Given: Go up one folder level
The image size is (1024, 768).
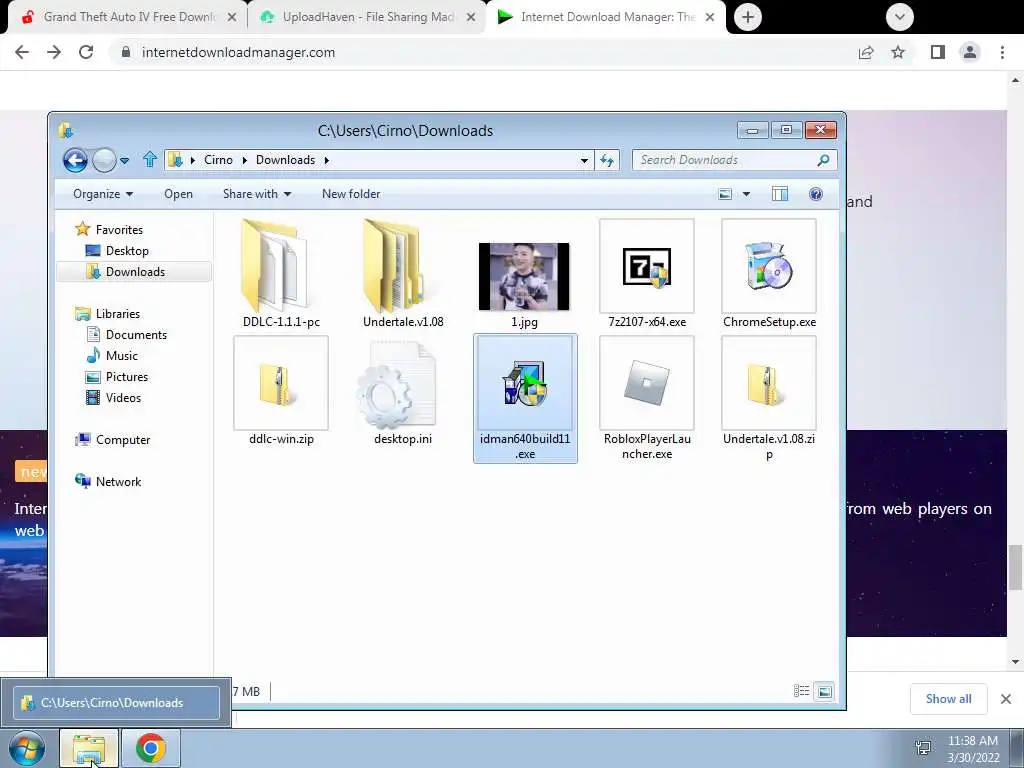Looking at the screenshot, I should pyautogui.click(x=150, y=159).
